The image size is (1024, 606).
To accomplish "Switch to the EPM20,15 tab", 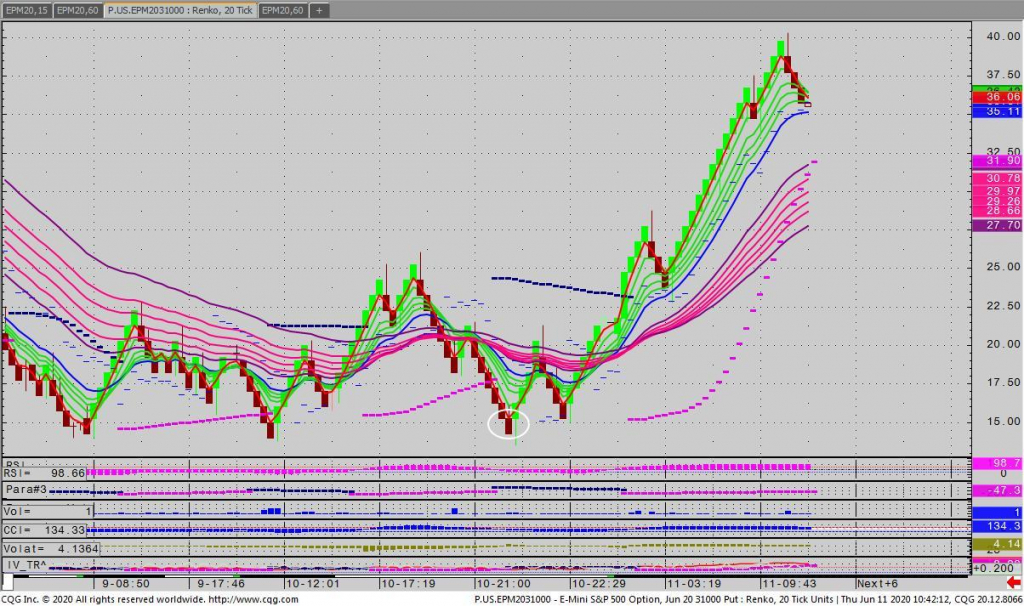I will coord(26,10).
